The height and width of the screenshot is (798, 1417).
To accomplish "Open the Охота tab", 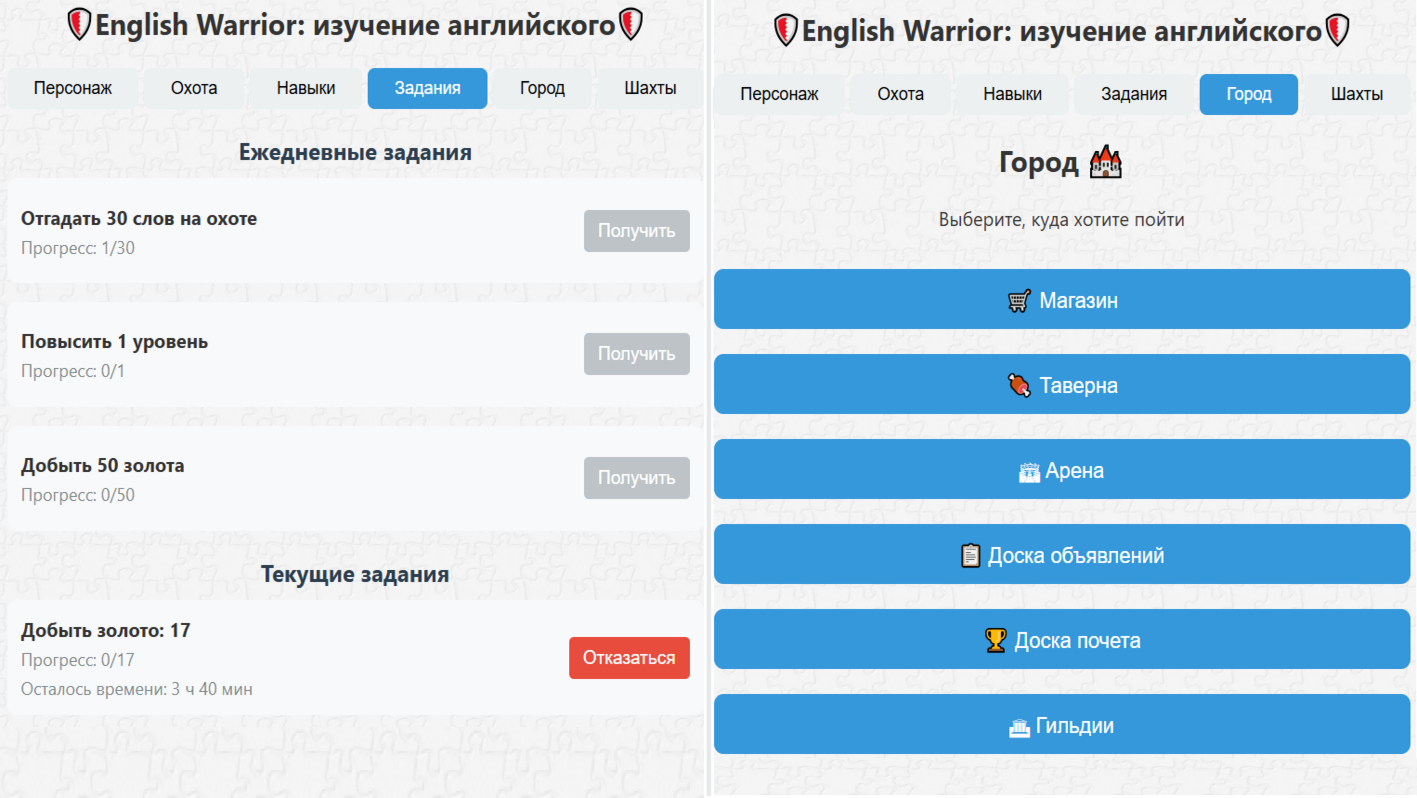I will click(192, 88).
